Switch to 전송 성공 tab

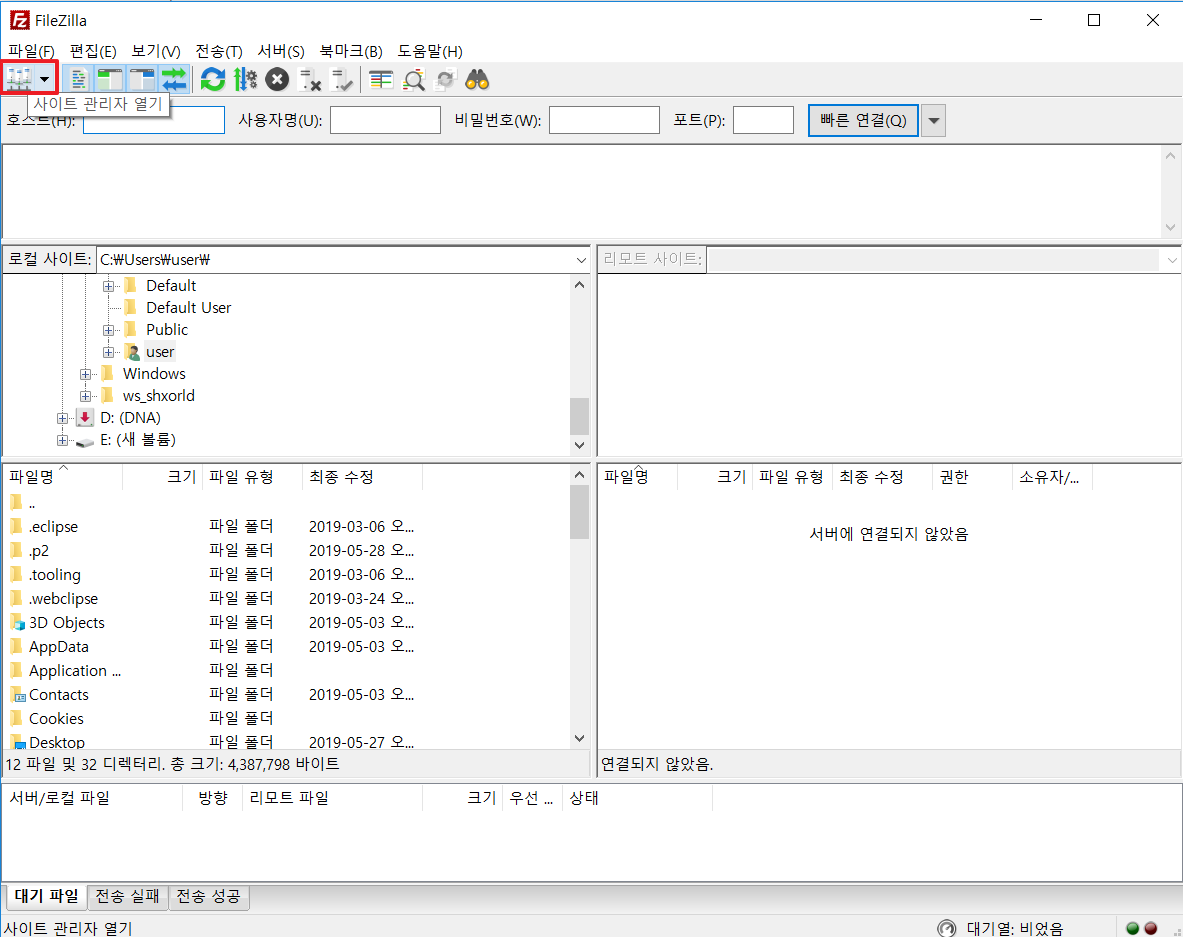pos(208,896)
